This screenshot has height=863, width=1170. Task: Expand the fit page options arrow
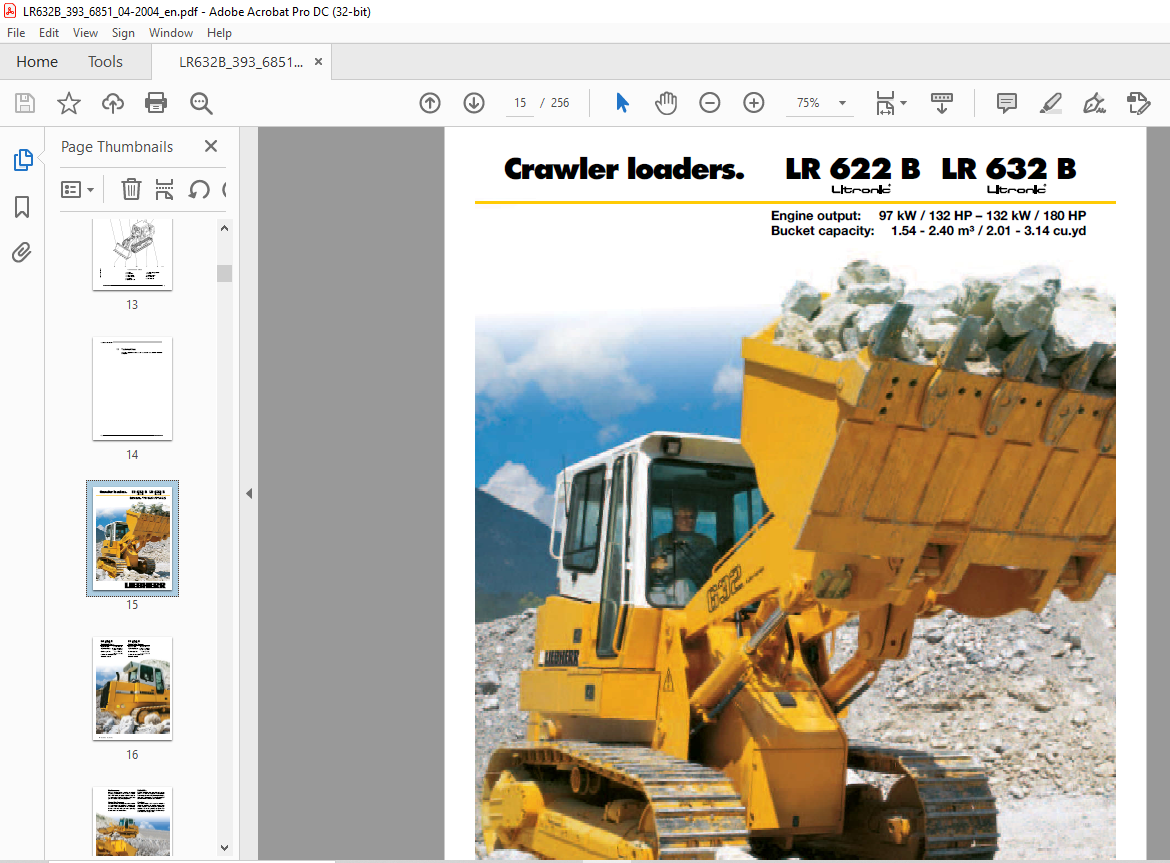click(904, 103)
